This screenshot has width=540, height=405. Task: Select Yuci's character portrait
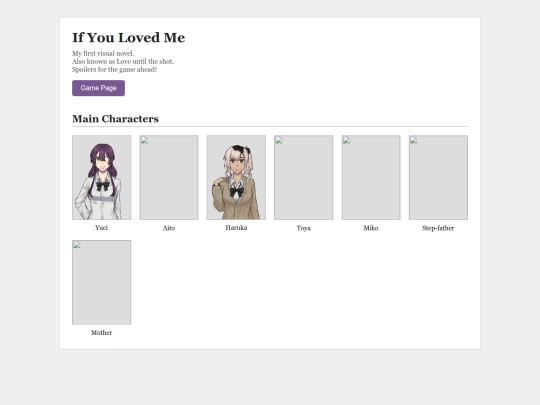pyautogui.click(x=102, y=177)
